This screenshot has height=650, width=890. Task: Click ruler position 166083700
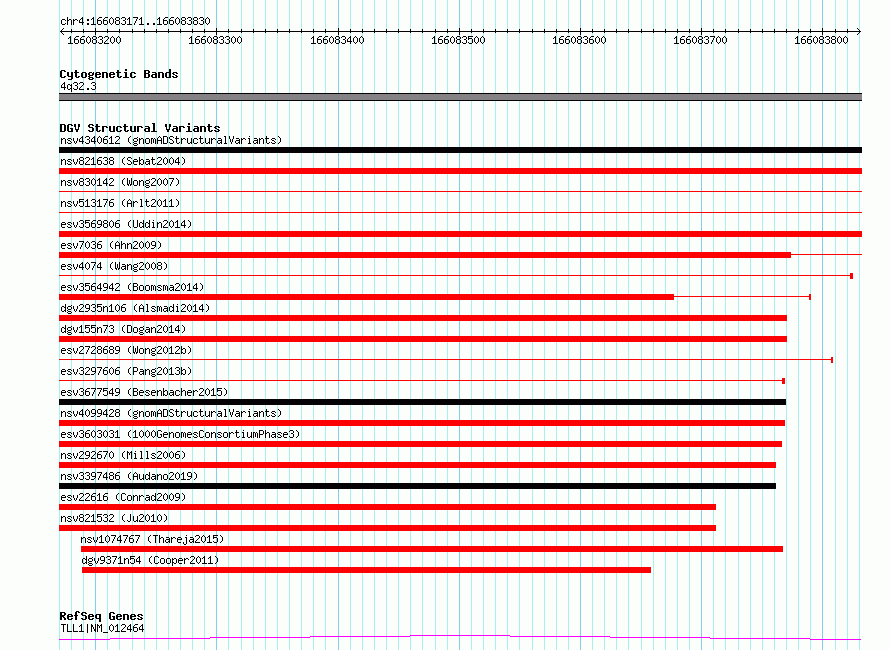(x=700, y=40)
